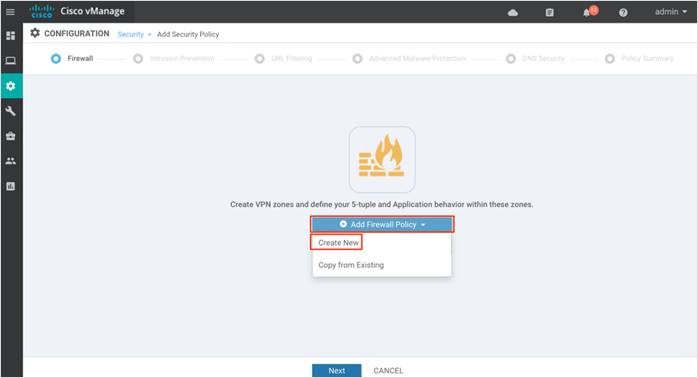The height and width of the screenshot is (378, 698).
Task: Select the Policy Summary wizard step
Action: (640, 58)
